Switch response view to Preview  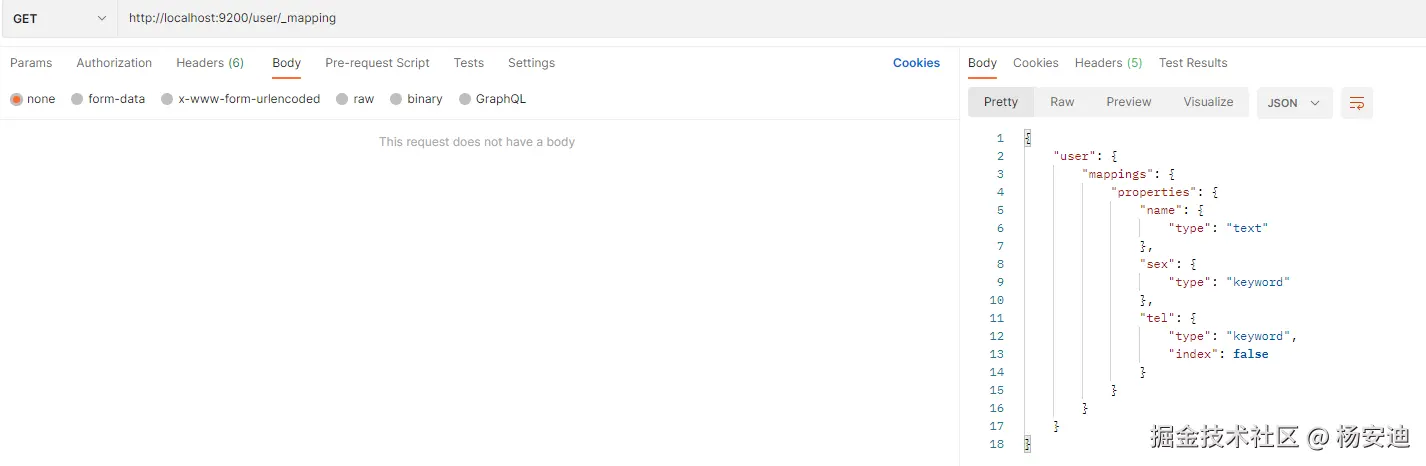click(1129, 102)
